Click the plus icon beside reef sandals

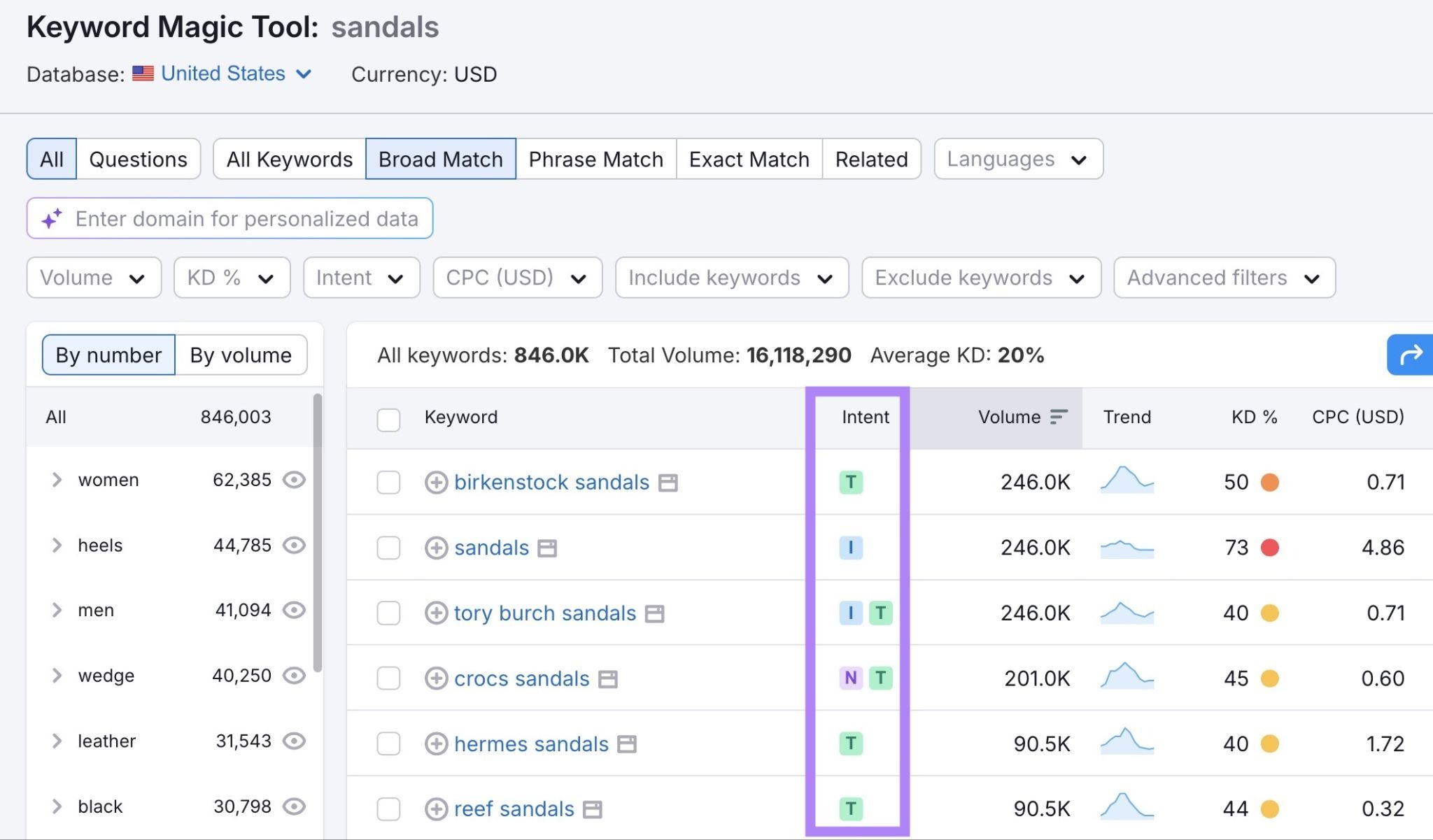click(436, 809)
